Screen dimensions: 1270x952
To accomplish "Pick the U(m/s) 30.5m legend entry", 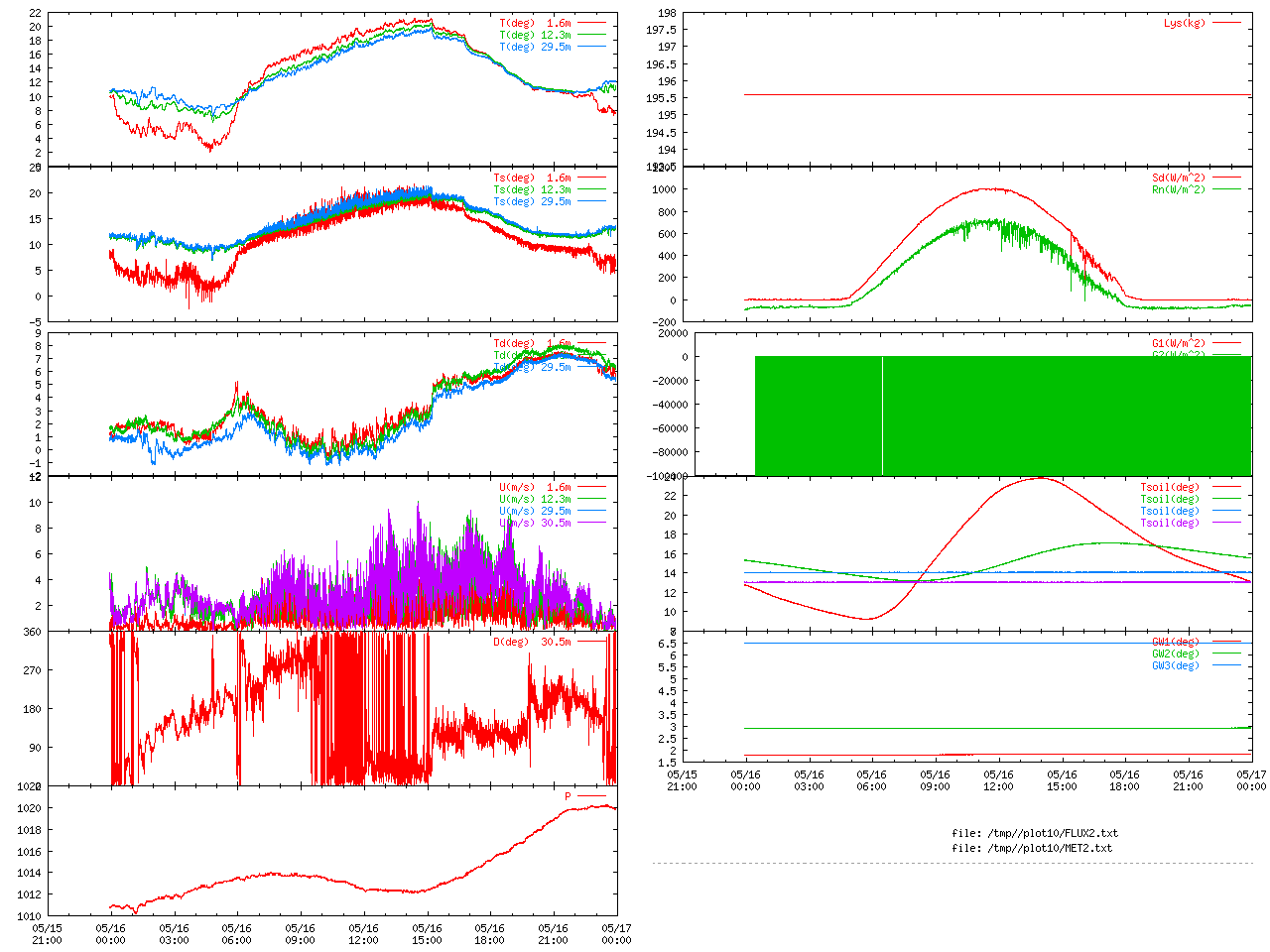I will coord(552,523).
